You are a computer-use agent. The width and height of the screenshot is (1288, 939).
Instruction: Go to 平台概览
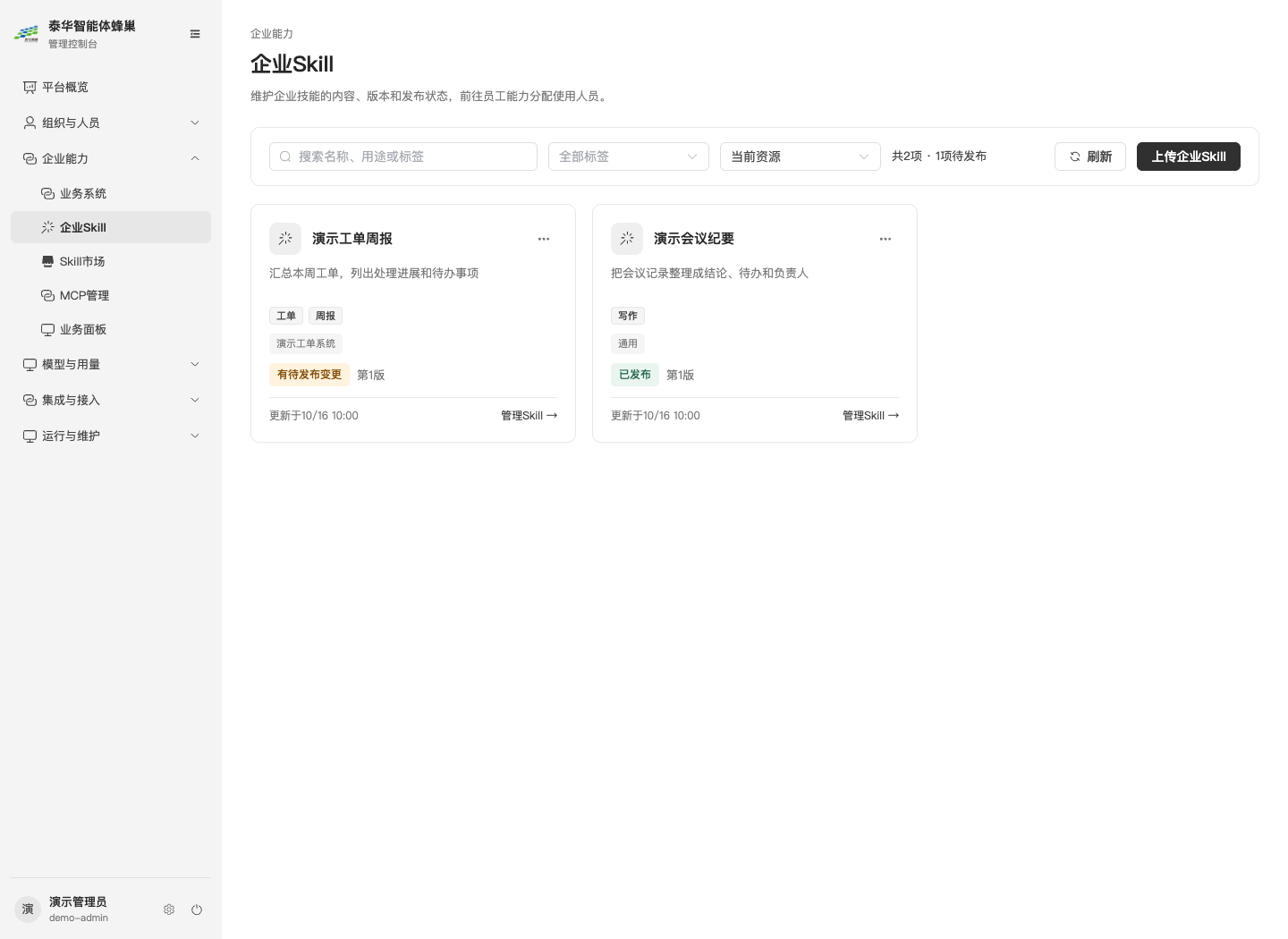coord(111,87)
